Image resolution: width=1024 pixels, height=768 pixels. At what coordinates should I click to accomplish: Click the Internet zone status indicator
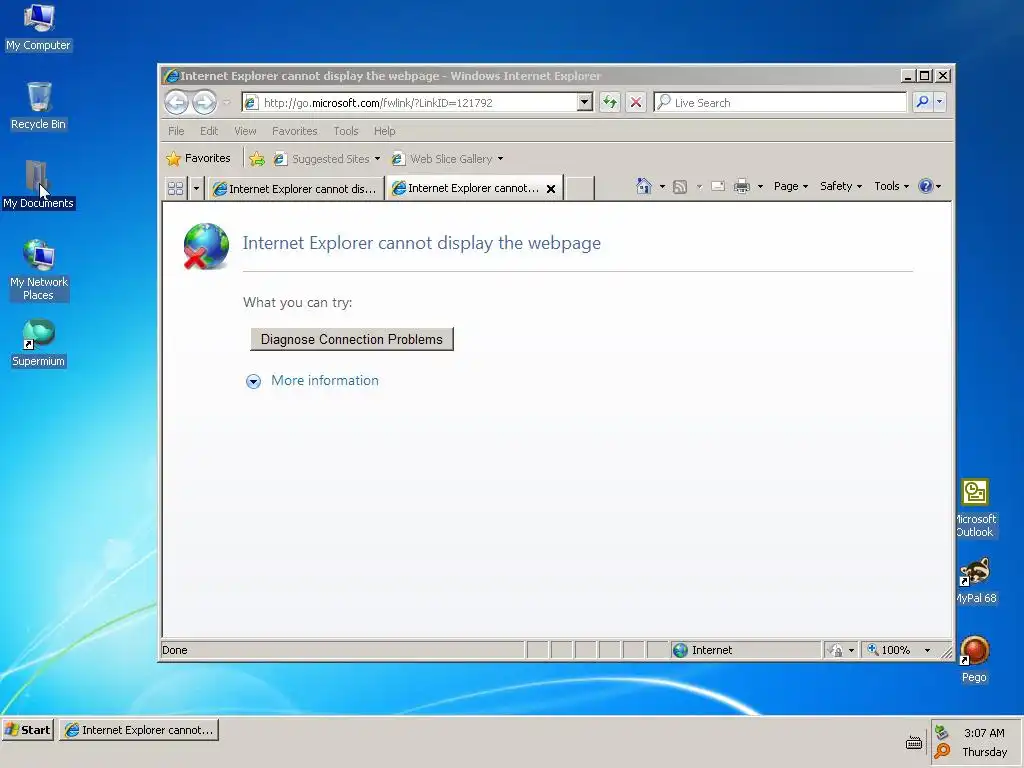[x=744, y=650]
